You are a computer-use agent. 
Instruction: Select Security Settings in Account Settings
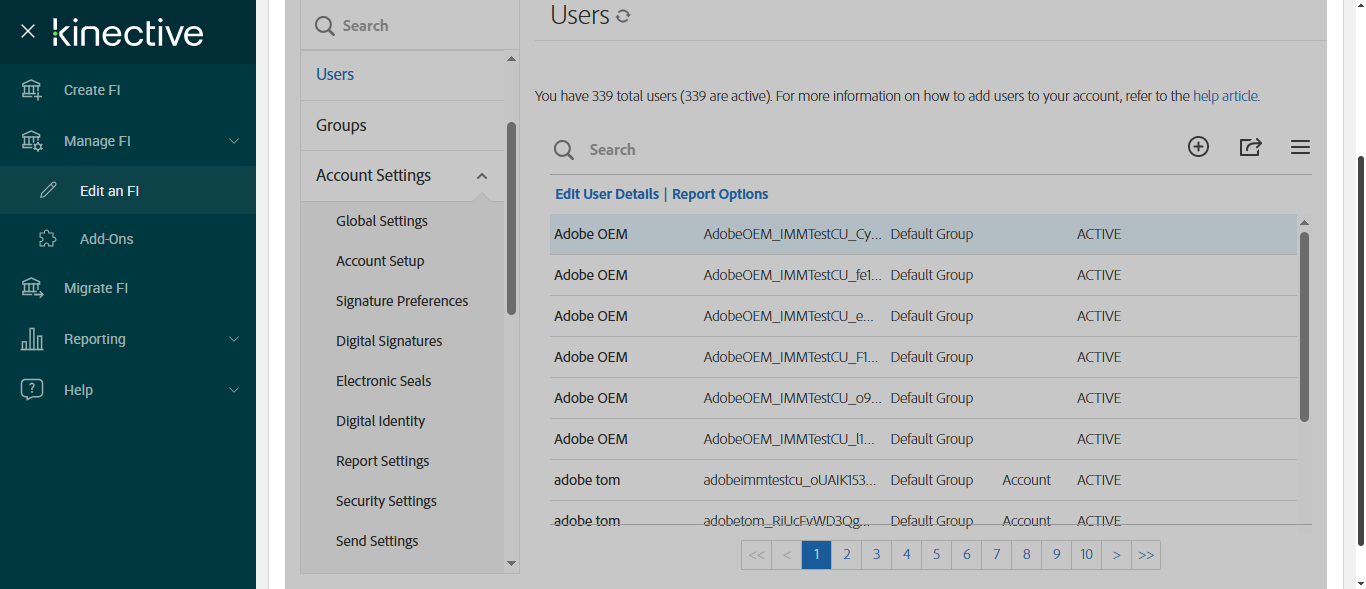[386, 501]
